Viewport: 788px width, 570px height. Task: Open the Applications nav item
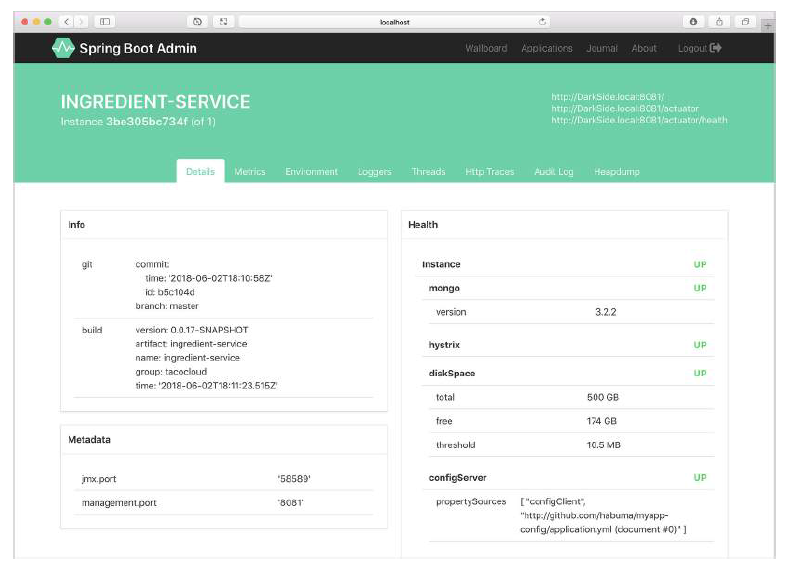pos(547,48)
